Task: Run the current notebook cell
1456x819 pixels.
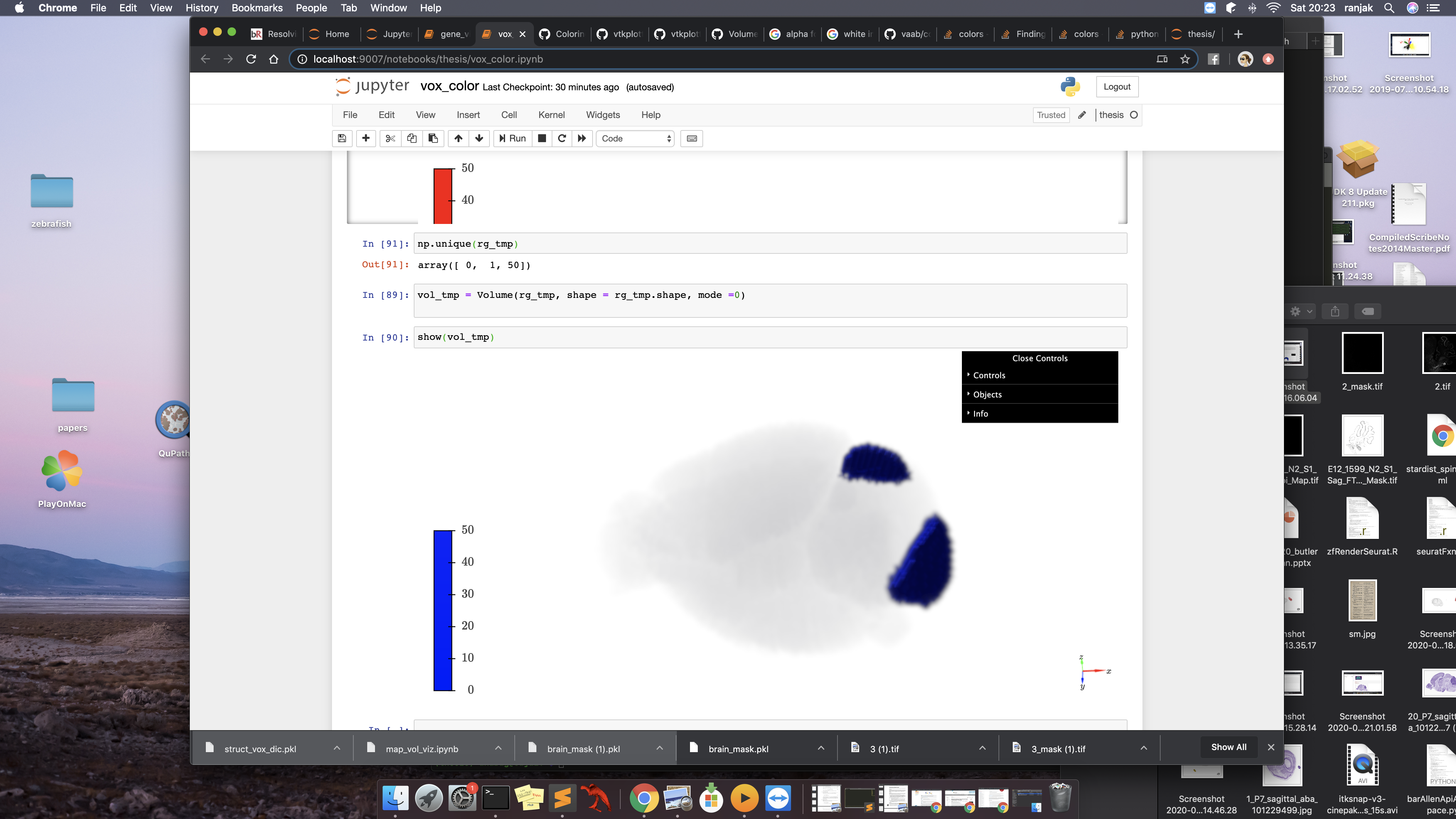Action: coord(512,139)
